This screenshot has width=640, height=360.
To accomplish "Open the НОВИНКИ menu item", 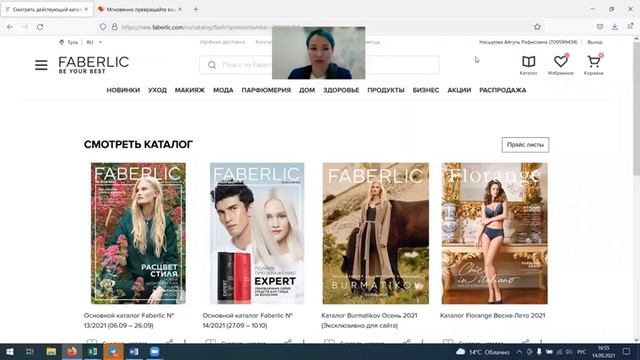I will pyautogui.click(x=123, y=90).
